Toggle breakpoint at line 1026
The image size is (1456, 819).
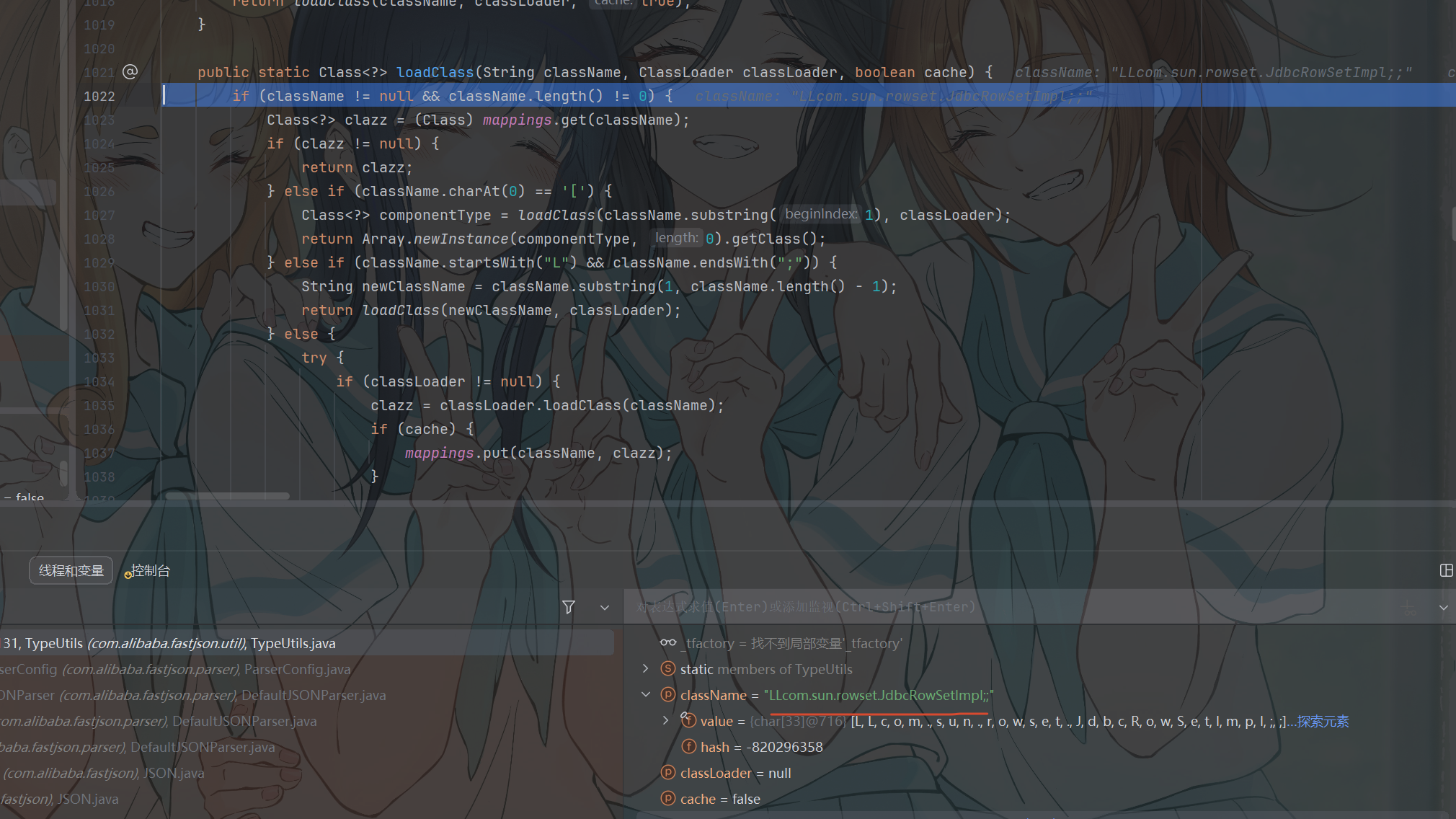click(99, 191)
